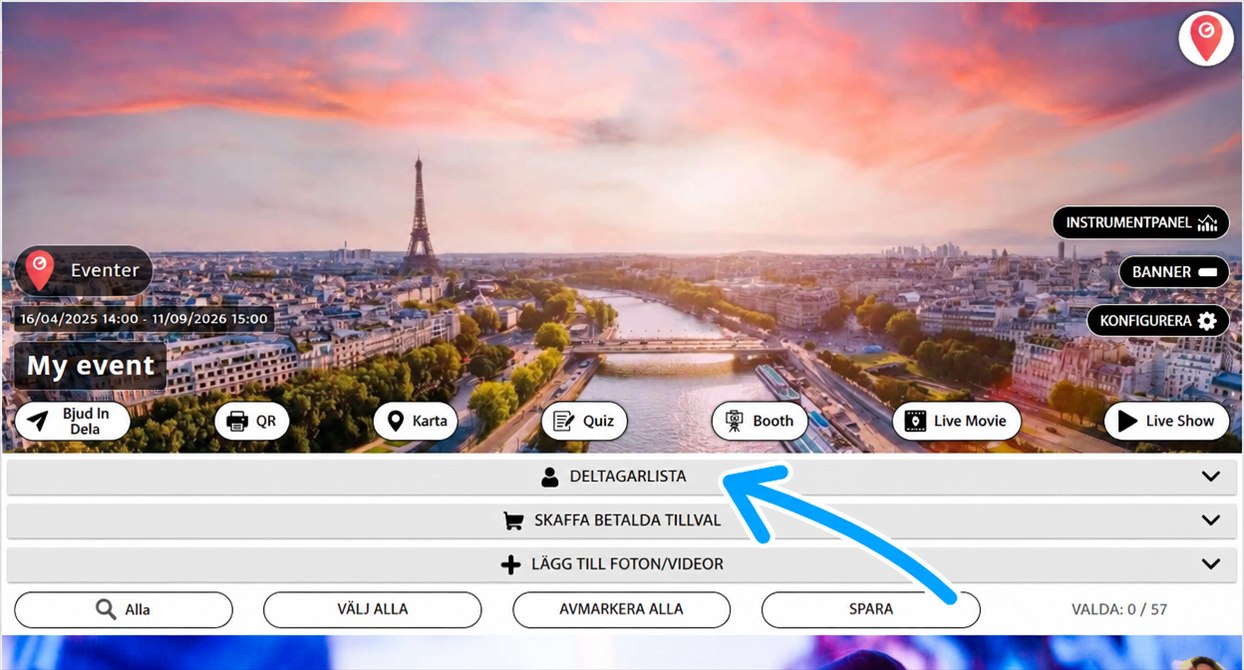1244x670 pixels.
Task: Click Avmarkera Alla to deselect
Action: coord(622,609)
